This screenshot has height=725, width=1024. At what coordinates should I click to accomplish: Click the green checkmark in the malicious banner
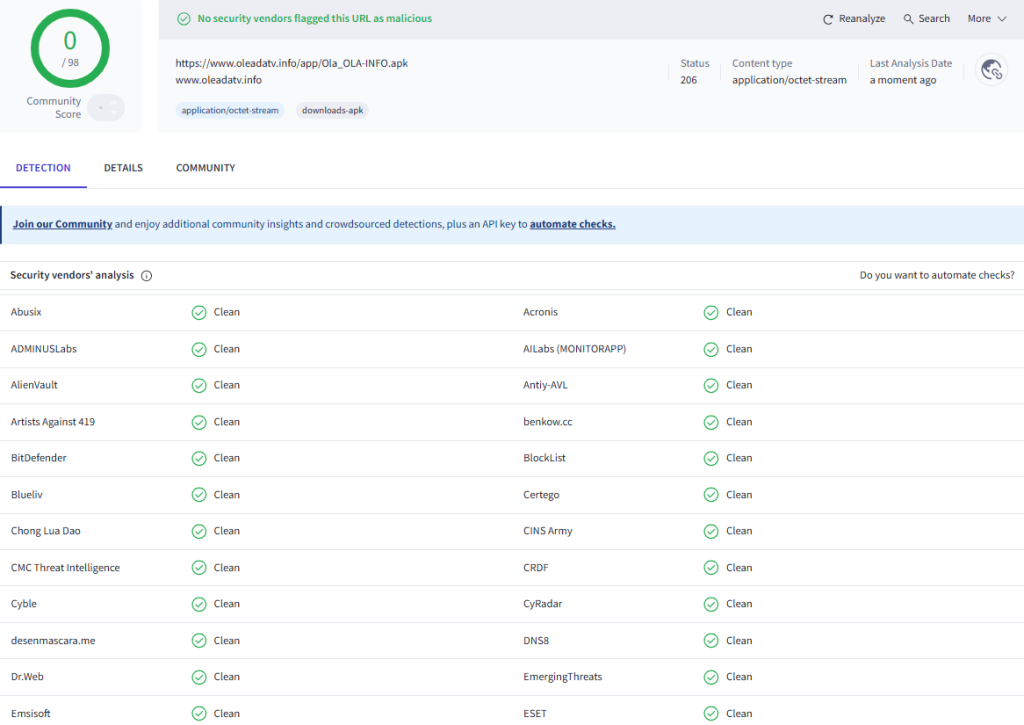184,18
